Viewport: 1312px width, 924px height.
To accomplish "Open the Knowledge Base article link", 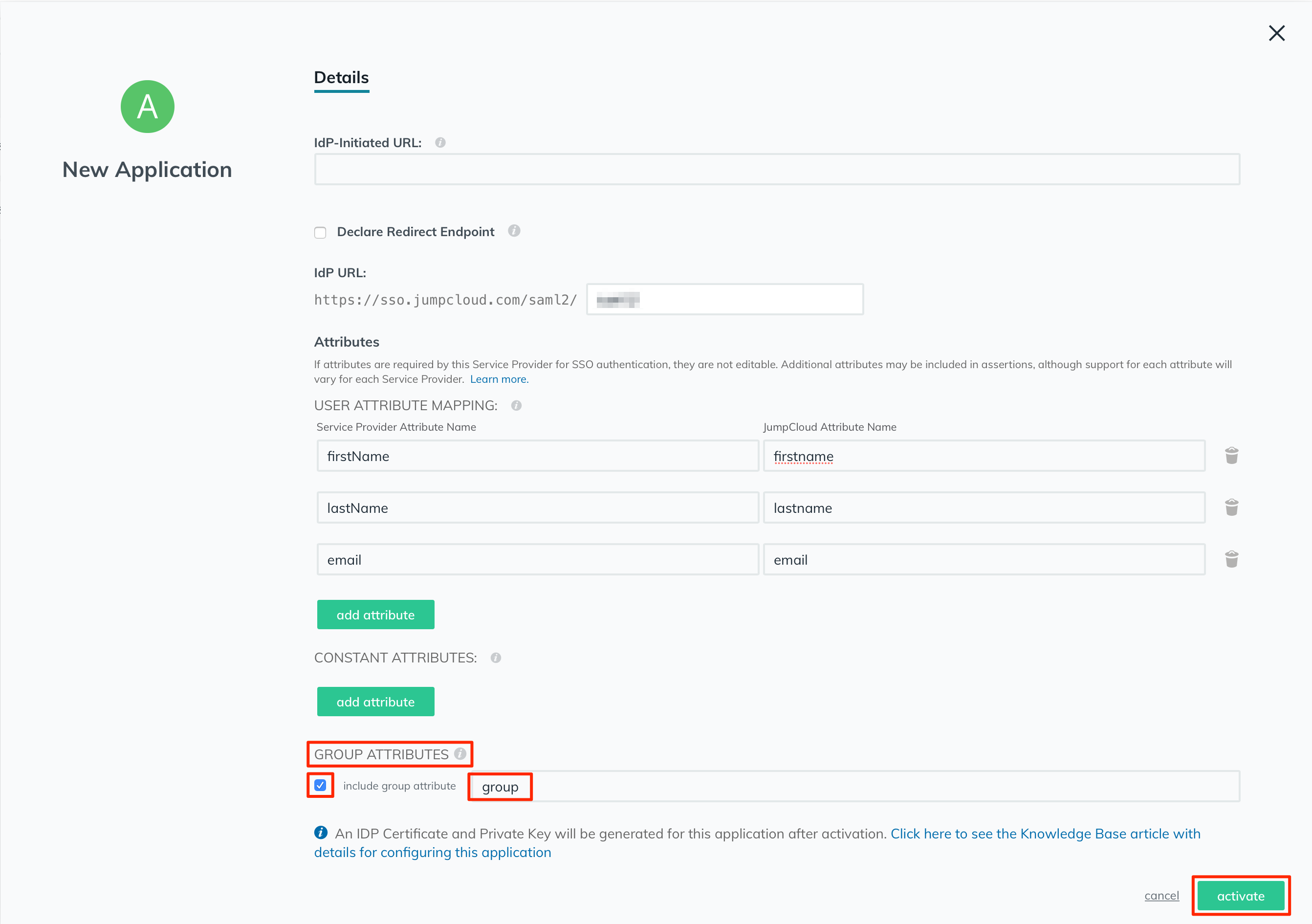I will point(757,843).
